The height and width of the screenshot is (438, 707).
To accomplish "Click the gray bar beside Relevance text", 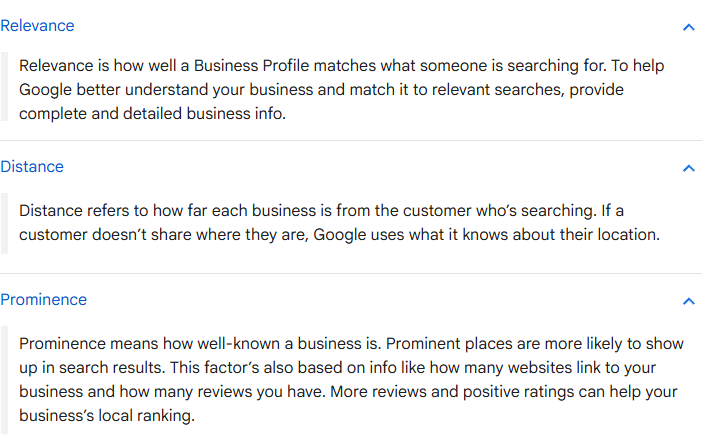I will (x=4, y=90).
